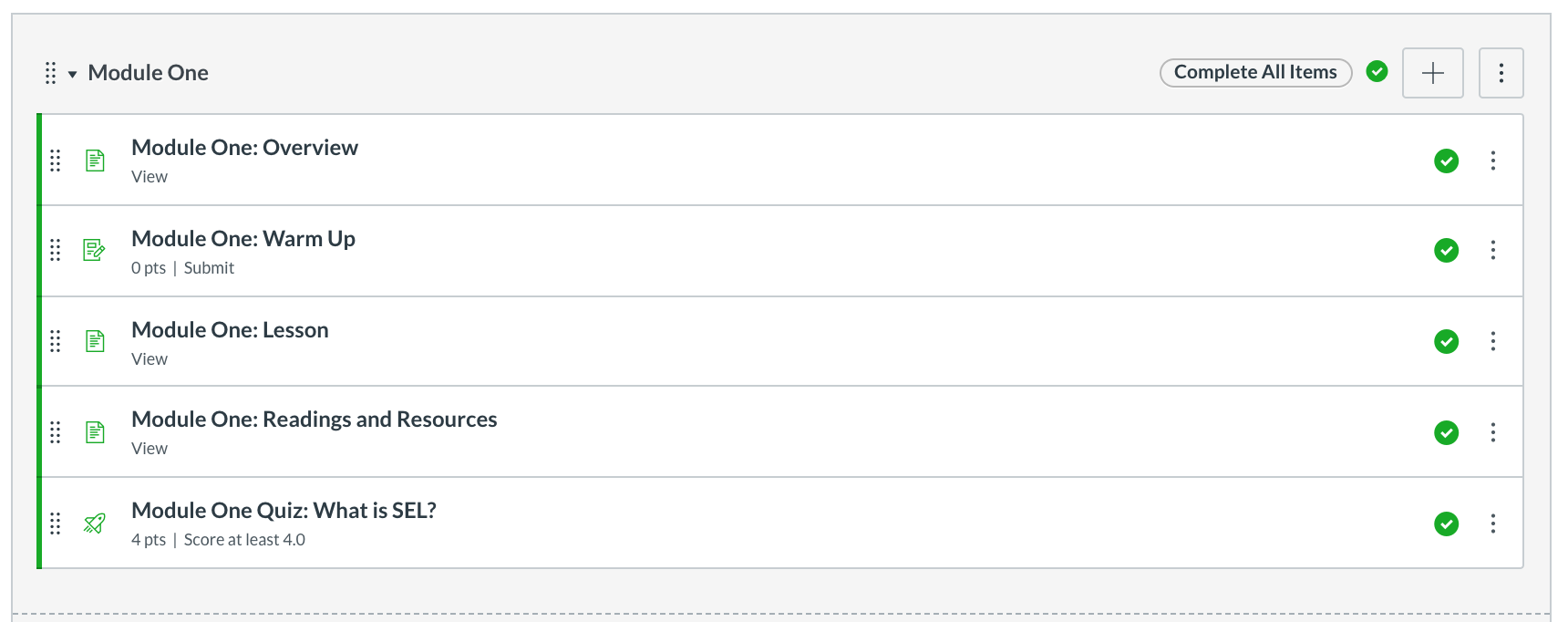Image resolution: width=1568 pixels, height=622 pixels.
Task: Add an item to Module One
Action: (1432, 73)
